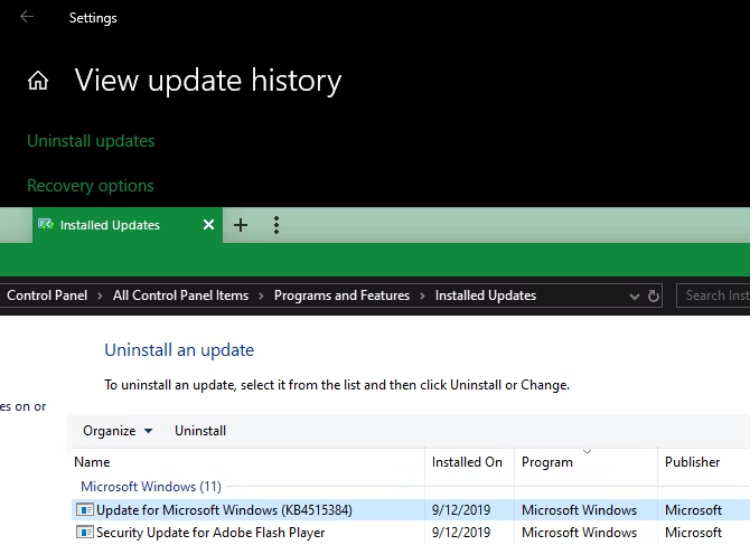Click Microsoft publisher in KB4515384 row
The image size is (752, 551).
point(693,510)
